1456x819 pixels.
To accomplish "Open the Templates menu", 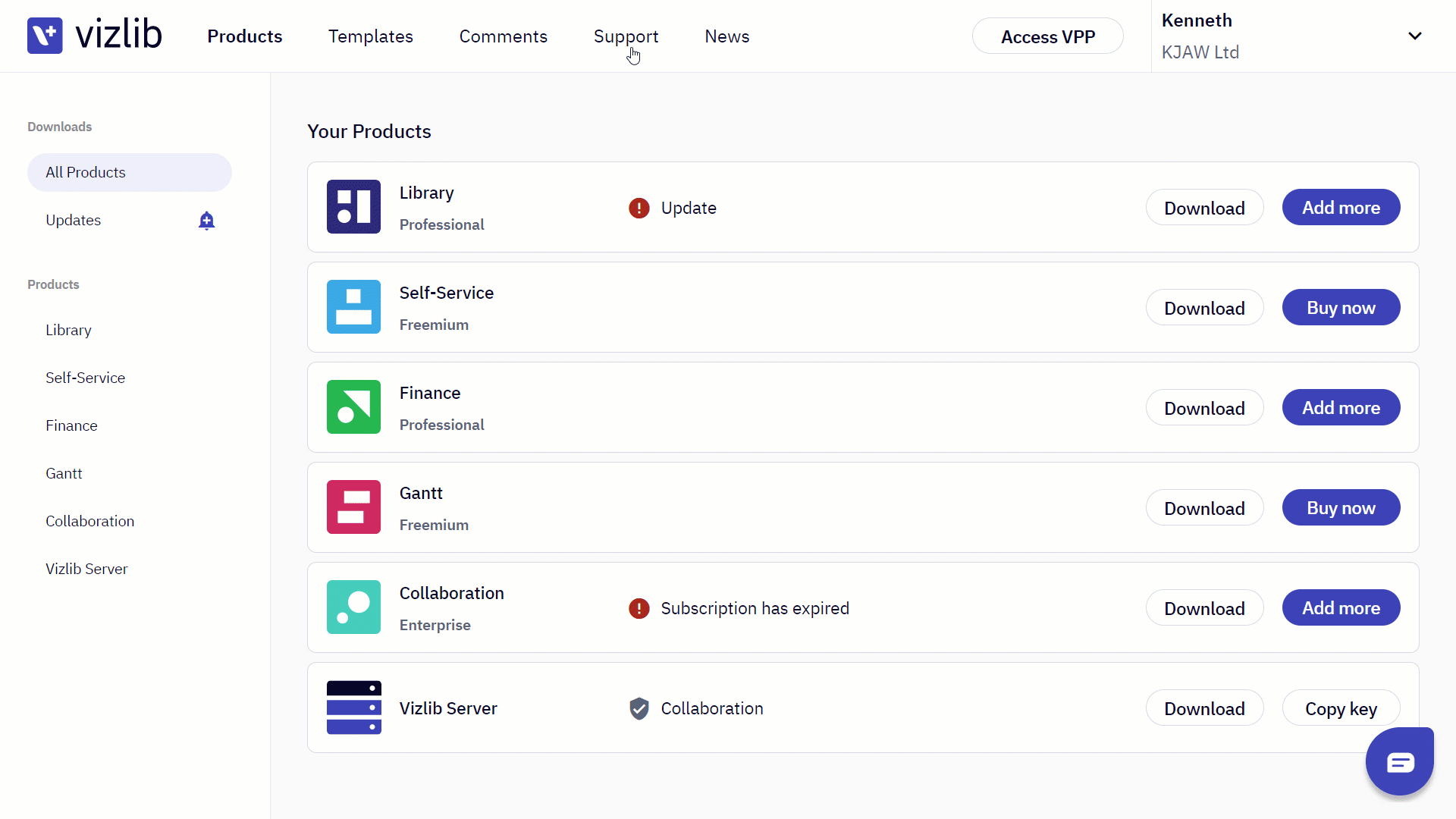I will (371, 36).
